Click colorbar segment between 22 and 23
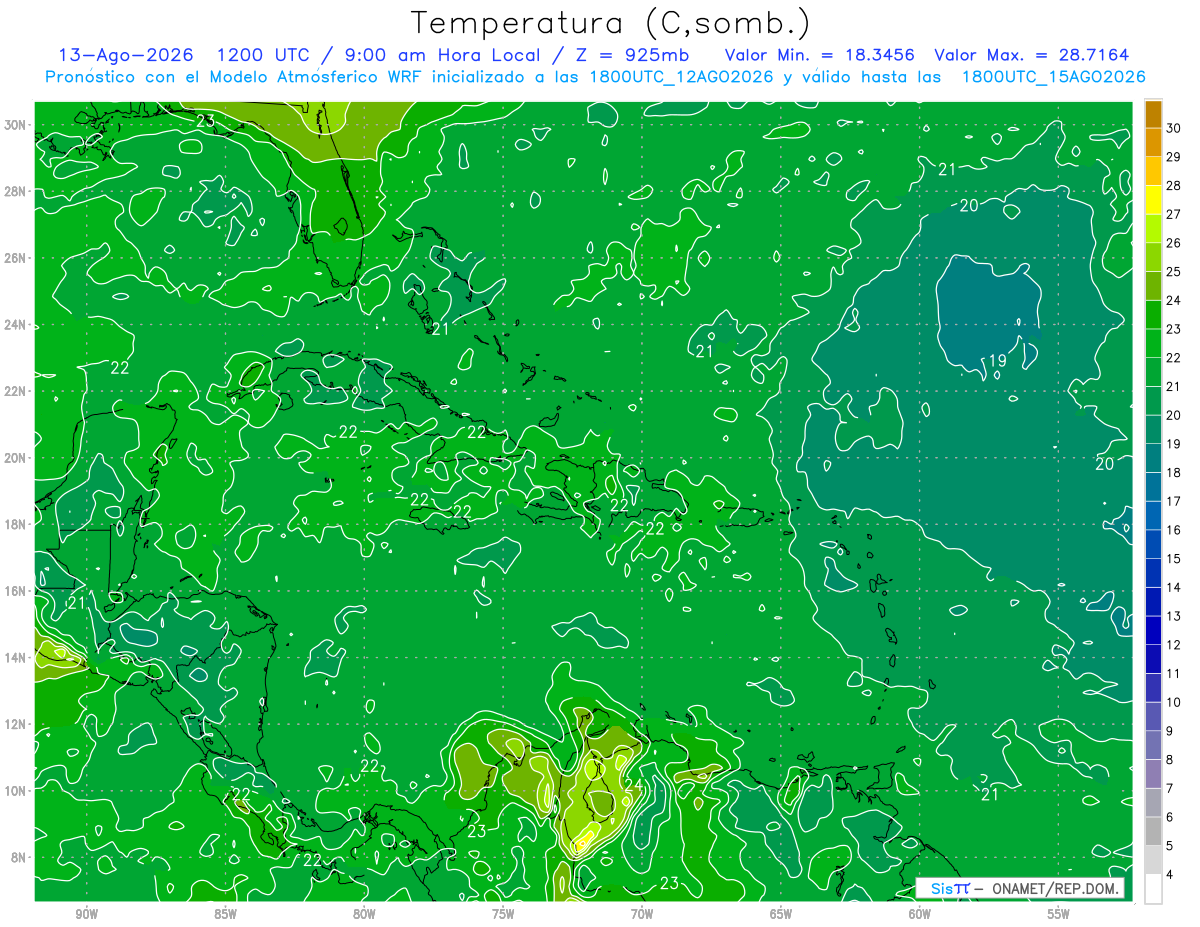Screen dimensions: 1200x927 coord(1153,343)
